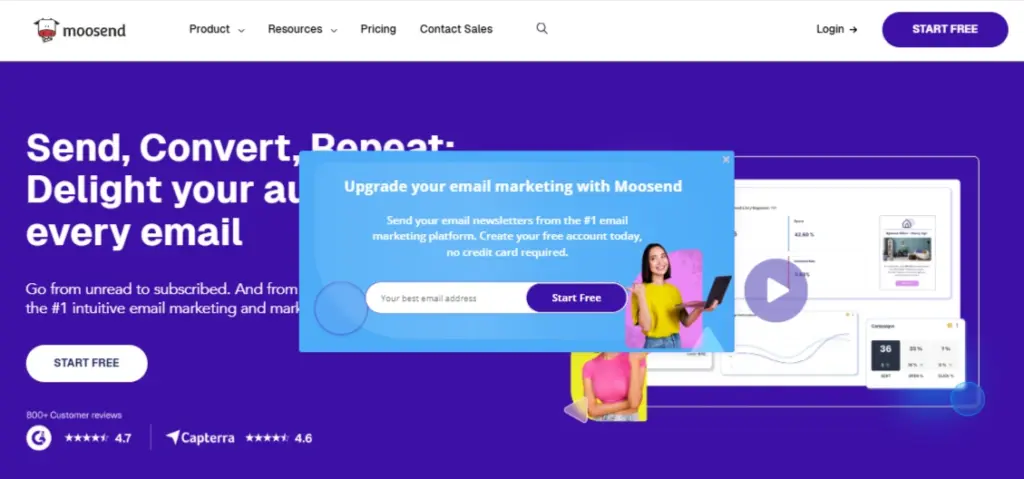Click the Capterra logo
Viewport: 1024px width, 479px height.
200,438
